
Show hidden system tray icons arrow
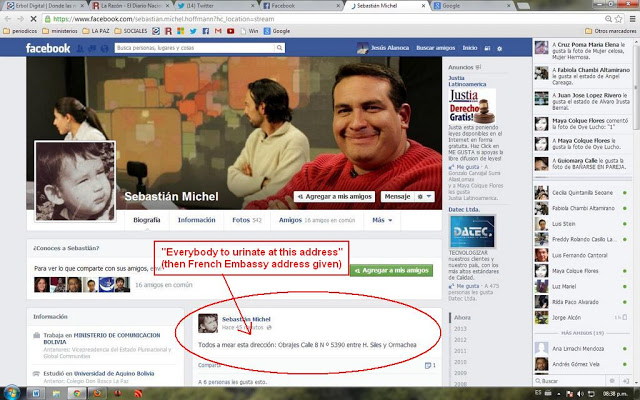point(559,393)
